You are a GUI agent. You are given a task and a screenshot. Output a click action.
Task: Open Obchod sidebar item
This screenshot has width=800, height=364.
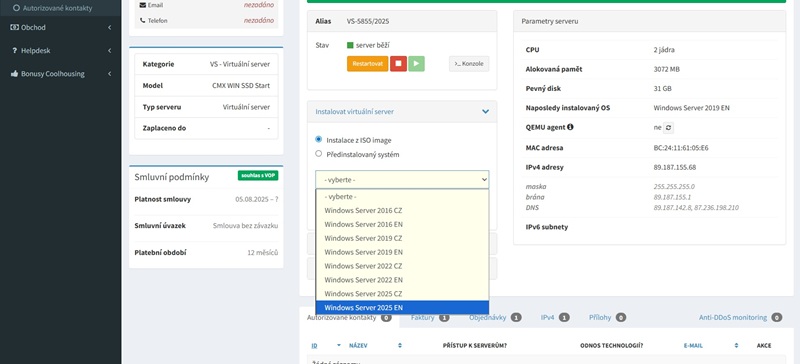60,27
